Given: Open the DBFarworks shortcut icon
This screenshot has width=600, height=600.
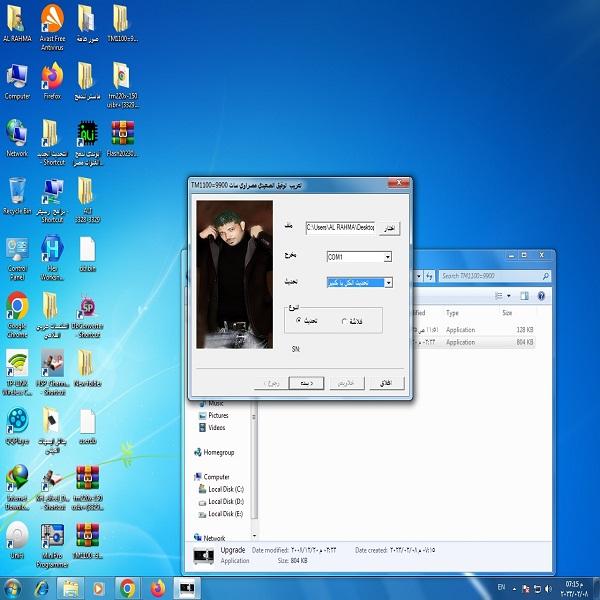Looking at the screenshot, I should coord(88,316).
